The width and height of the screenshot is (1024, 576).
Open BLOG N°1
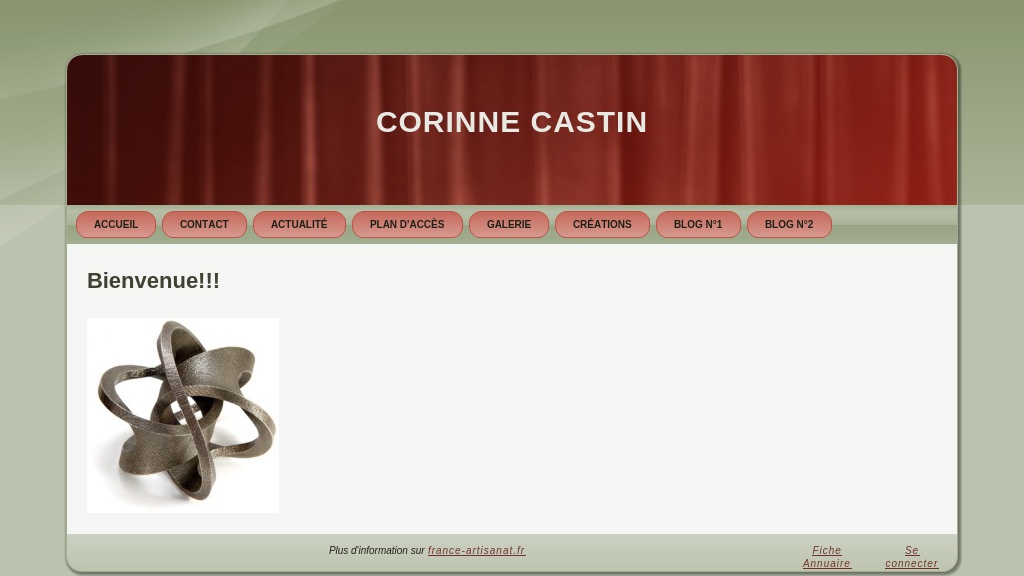pos(698,224)
